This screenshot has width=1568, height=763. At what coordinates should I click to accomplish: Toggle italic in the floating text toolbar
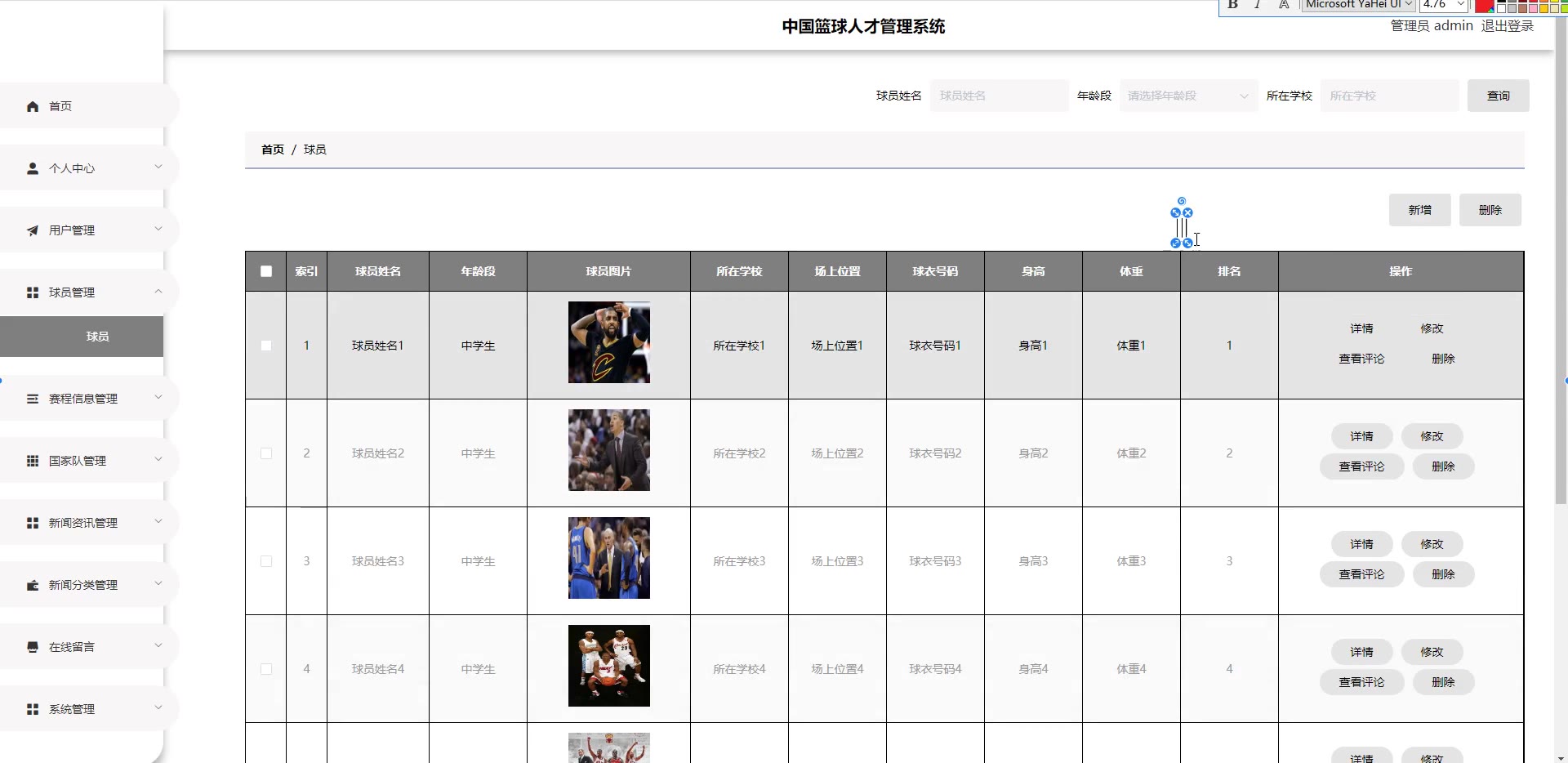(1258, 5)
